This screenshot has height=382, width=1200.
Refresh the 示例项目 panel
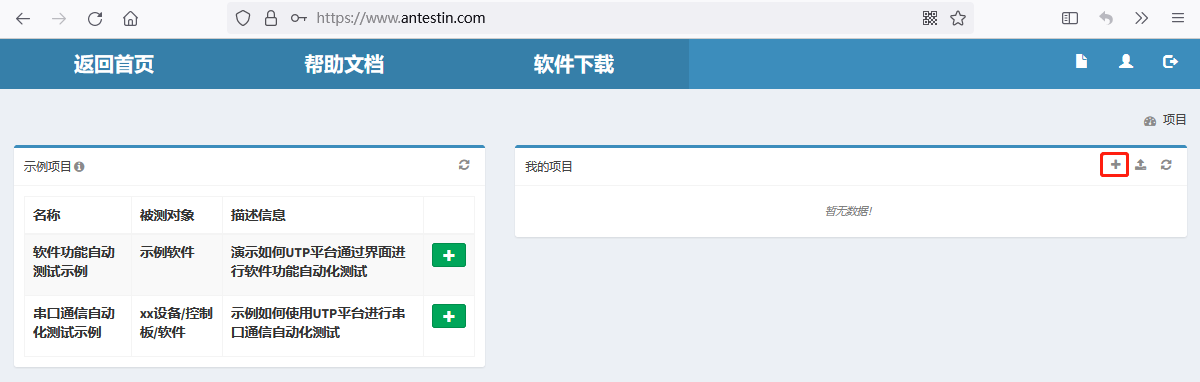pos(464,164)
